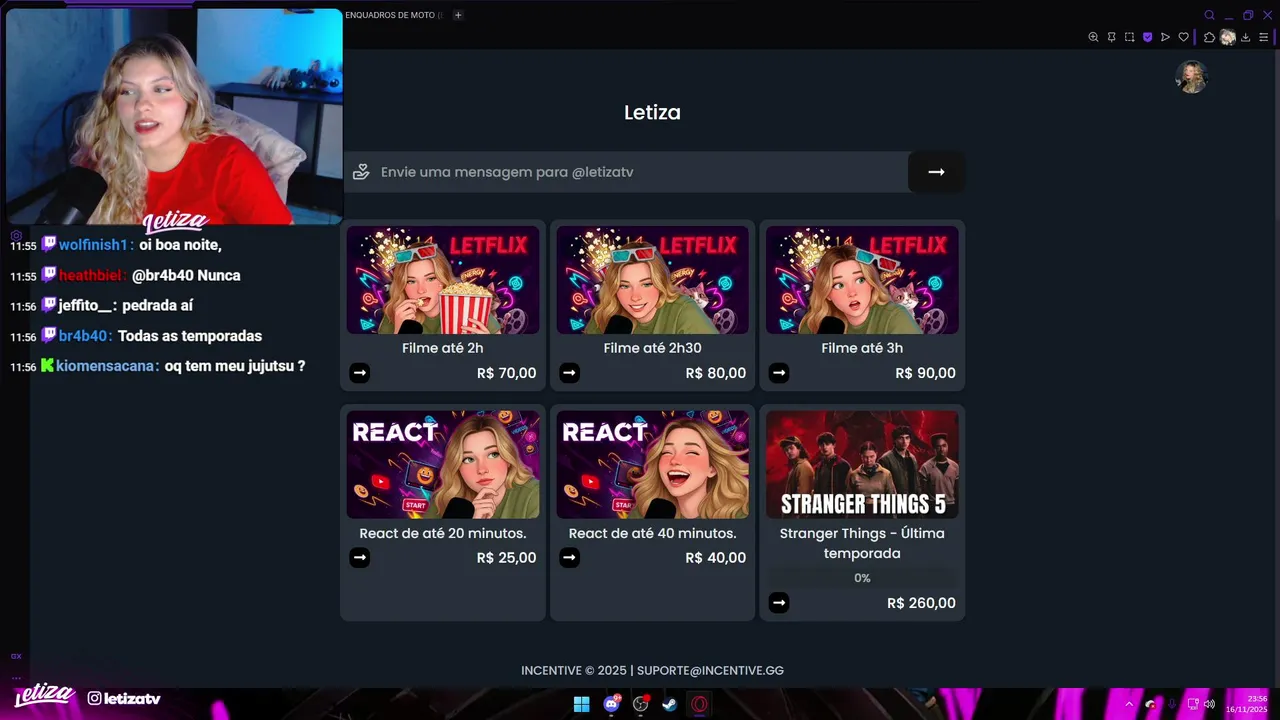This screenshot has width=1280, height=720.
Task: Click the gift icon inside the message box
Action: click(x=361, y=172)
